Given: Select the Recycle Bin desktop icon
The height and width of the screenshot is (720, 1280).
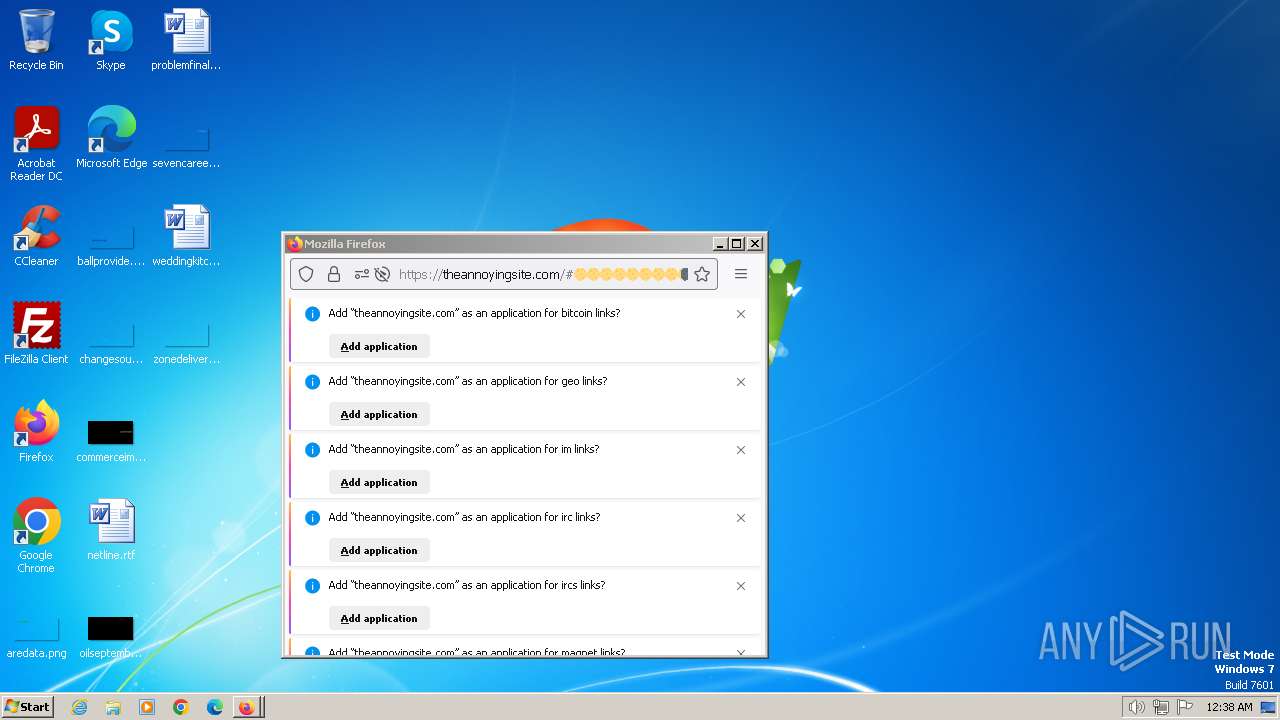Looking at the screenshot, I should (36, 40).
